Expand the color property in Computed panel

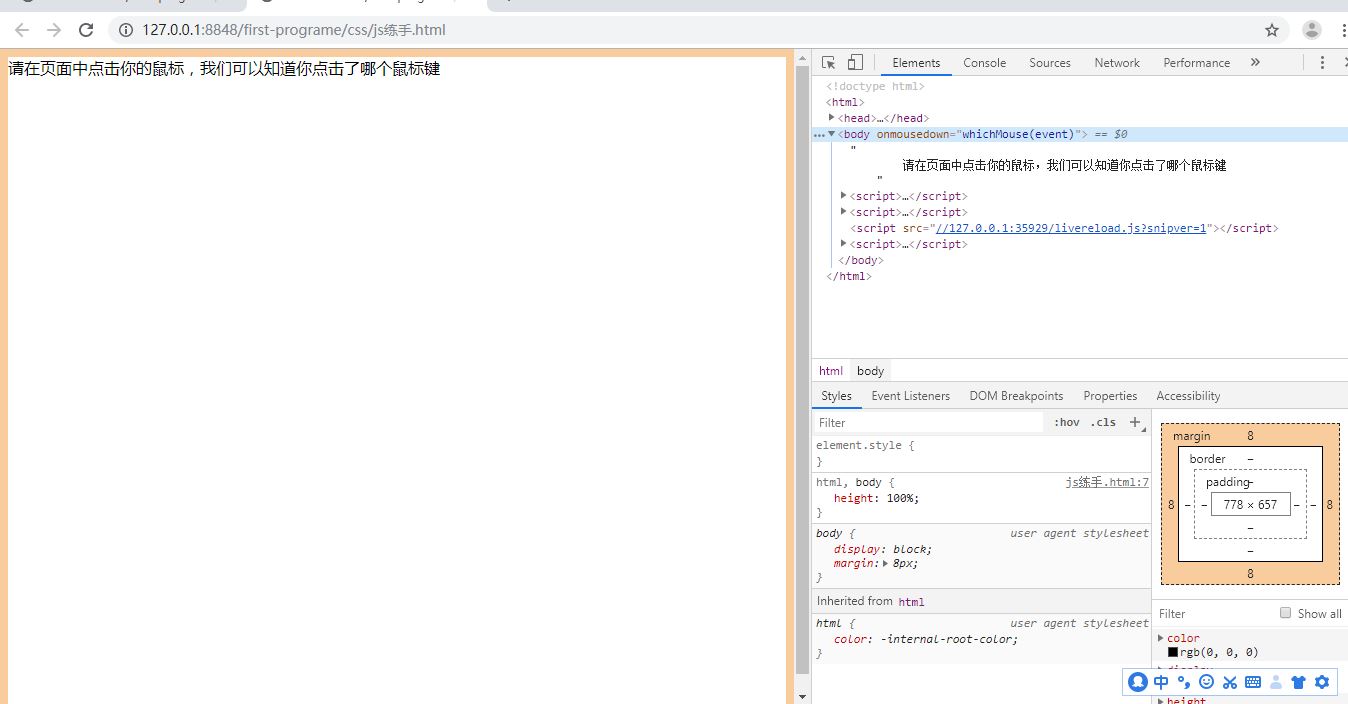pos(1162,637)
